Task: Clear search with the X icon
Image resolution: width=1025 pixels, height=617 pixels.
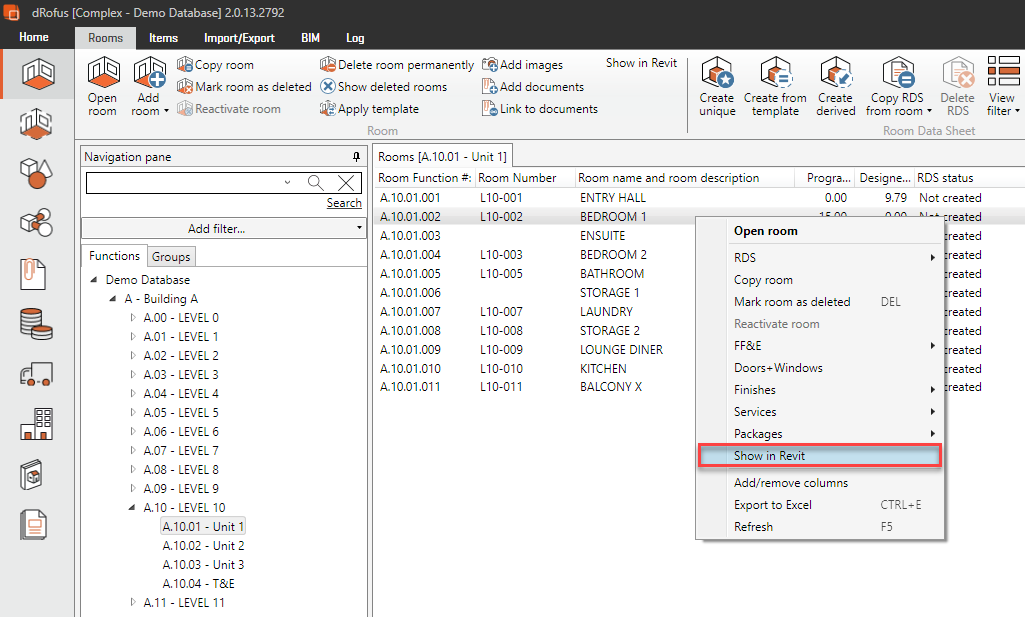Action: [346, 182]
